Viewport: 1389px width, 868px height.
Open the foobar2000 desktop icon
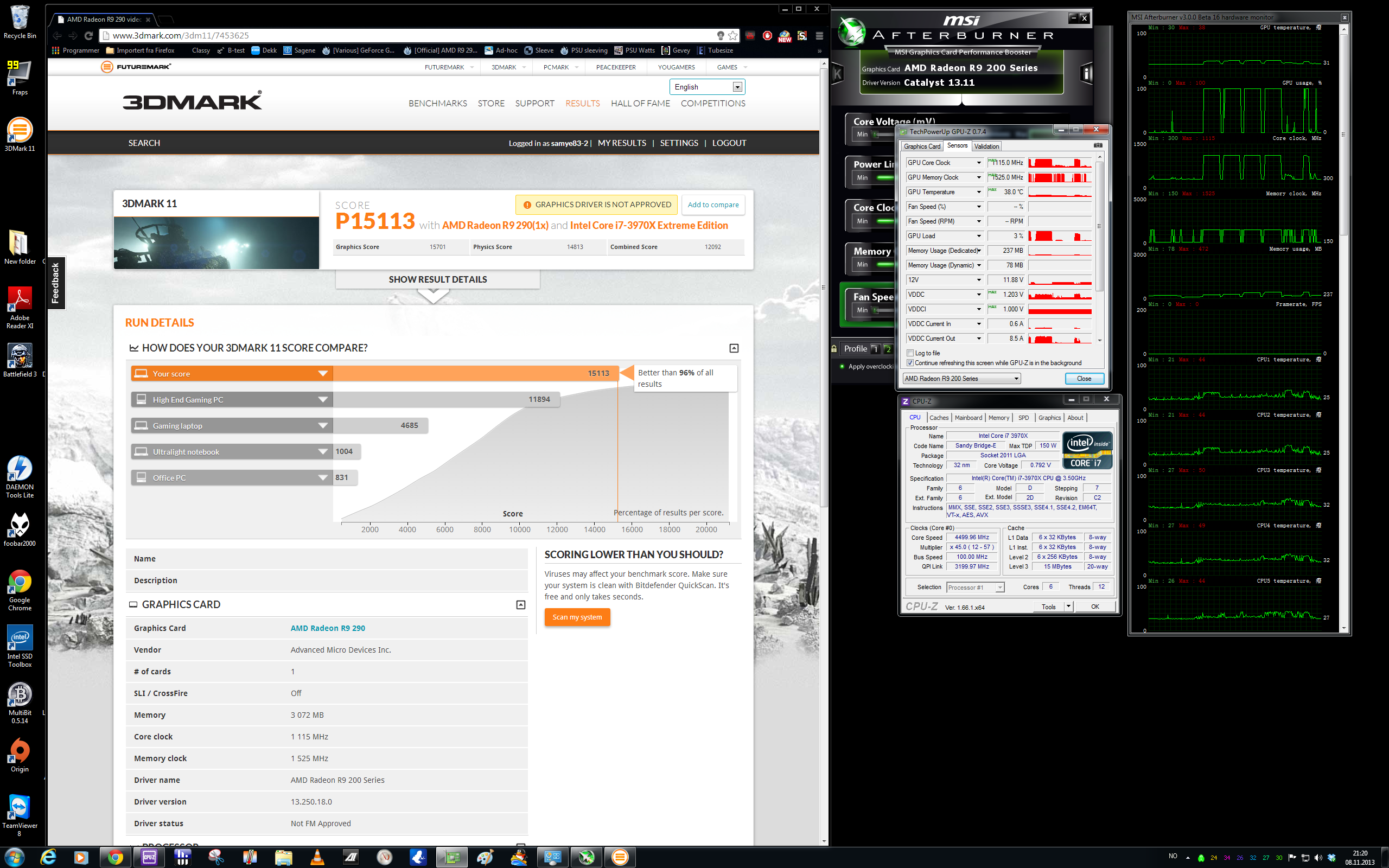[20, 529]
